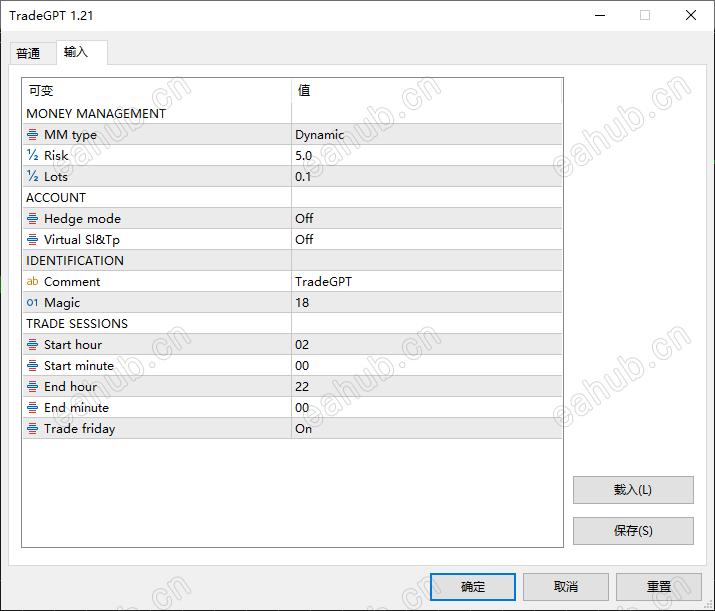
Task: Select the MONEY MANAGEMENT section row
Action: (x=292, y=114)
